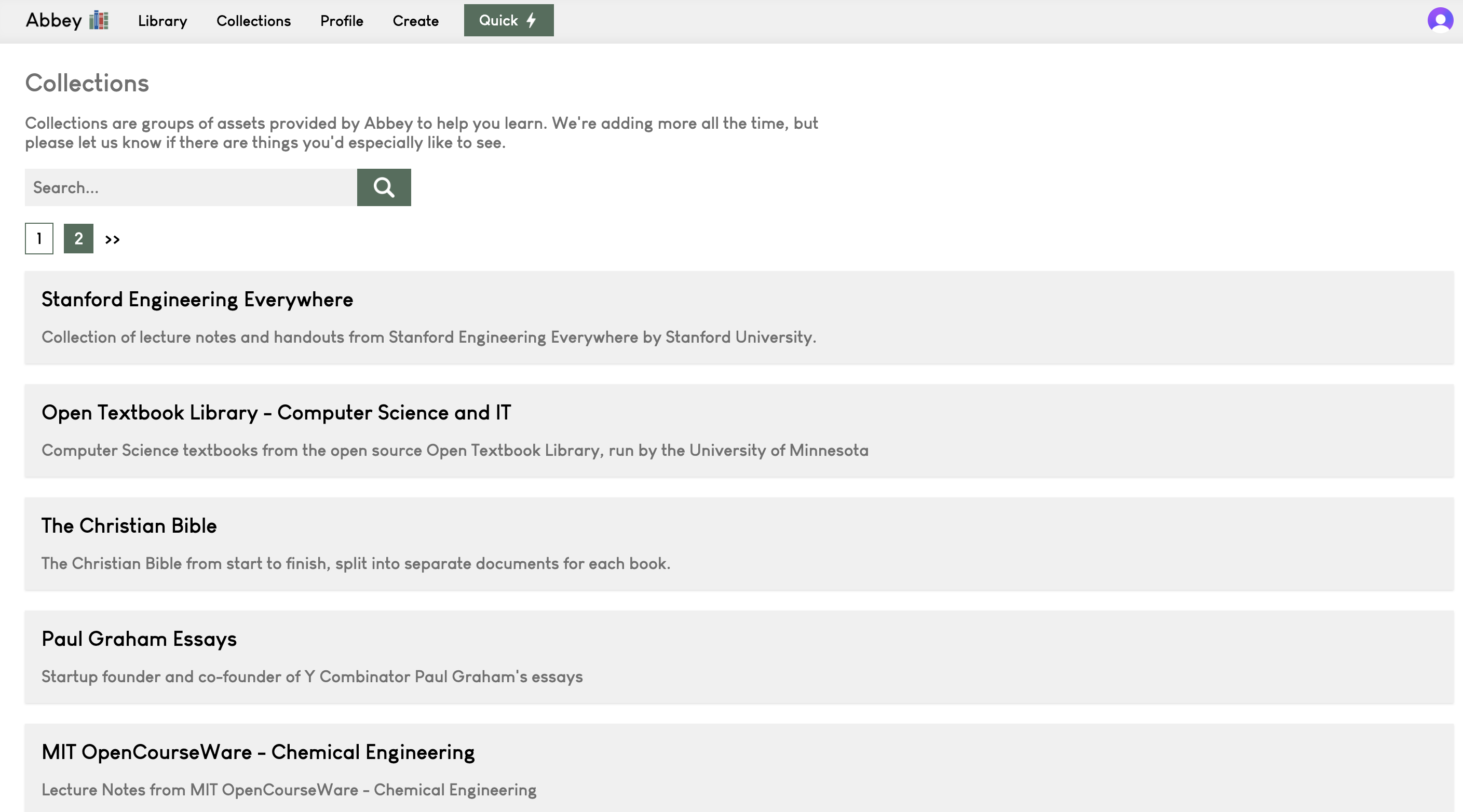Screen dimensions: 1463x812
Task: Open The Christian Bible collection
Action: 129,525
